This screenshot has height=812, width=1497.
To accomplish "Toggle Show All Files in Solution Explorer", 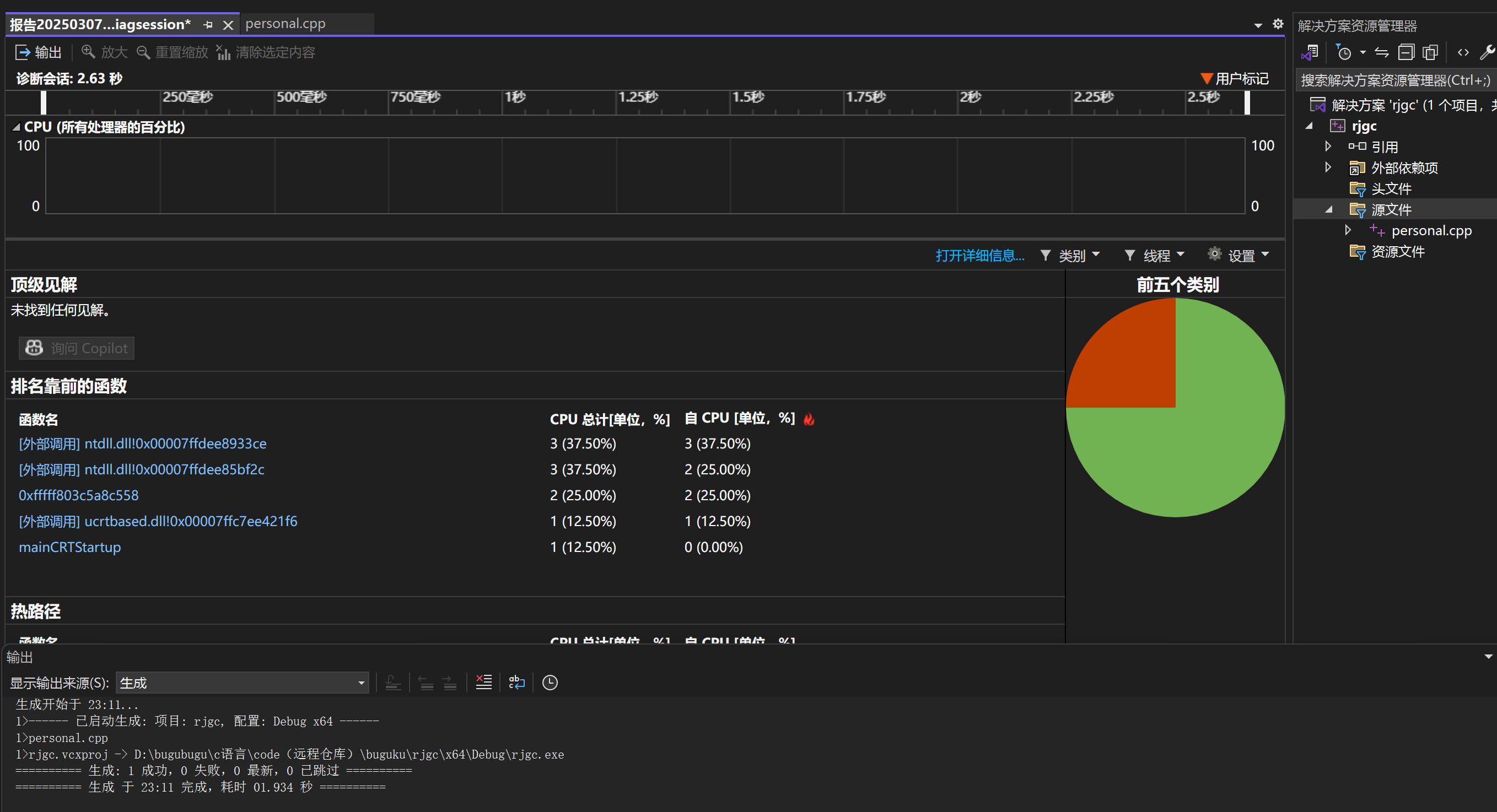I will (x=1430, y=53).
